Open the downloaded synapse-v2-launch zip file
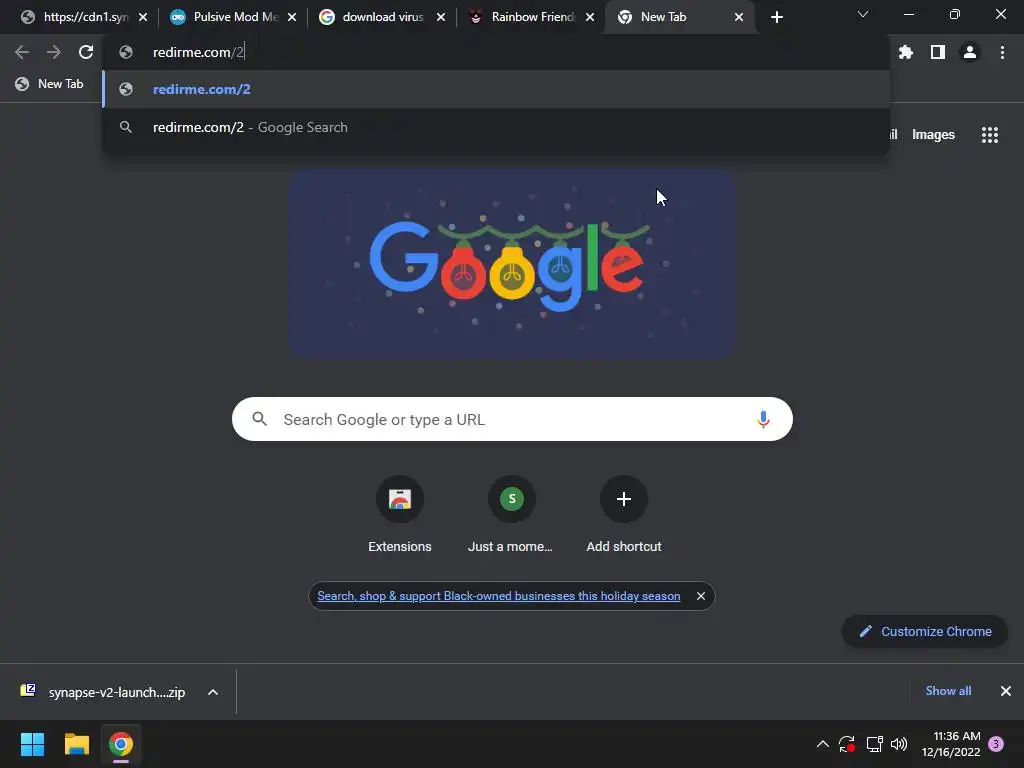This screenshot has height=768, width=1024. click(x=104, y=692)
